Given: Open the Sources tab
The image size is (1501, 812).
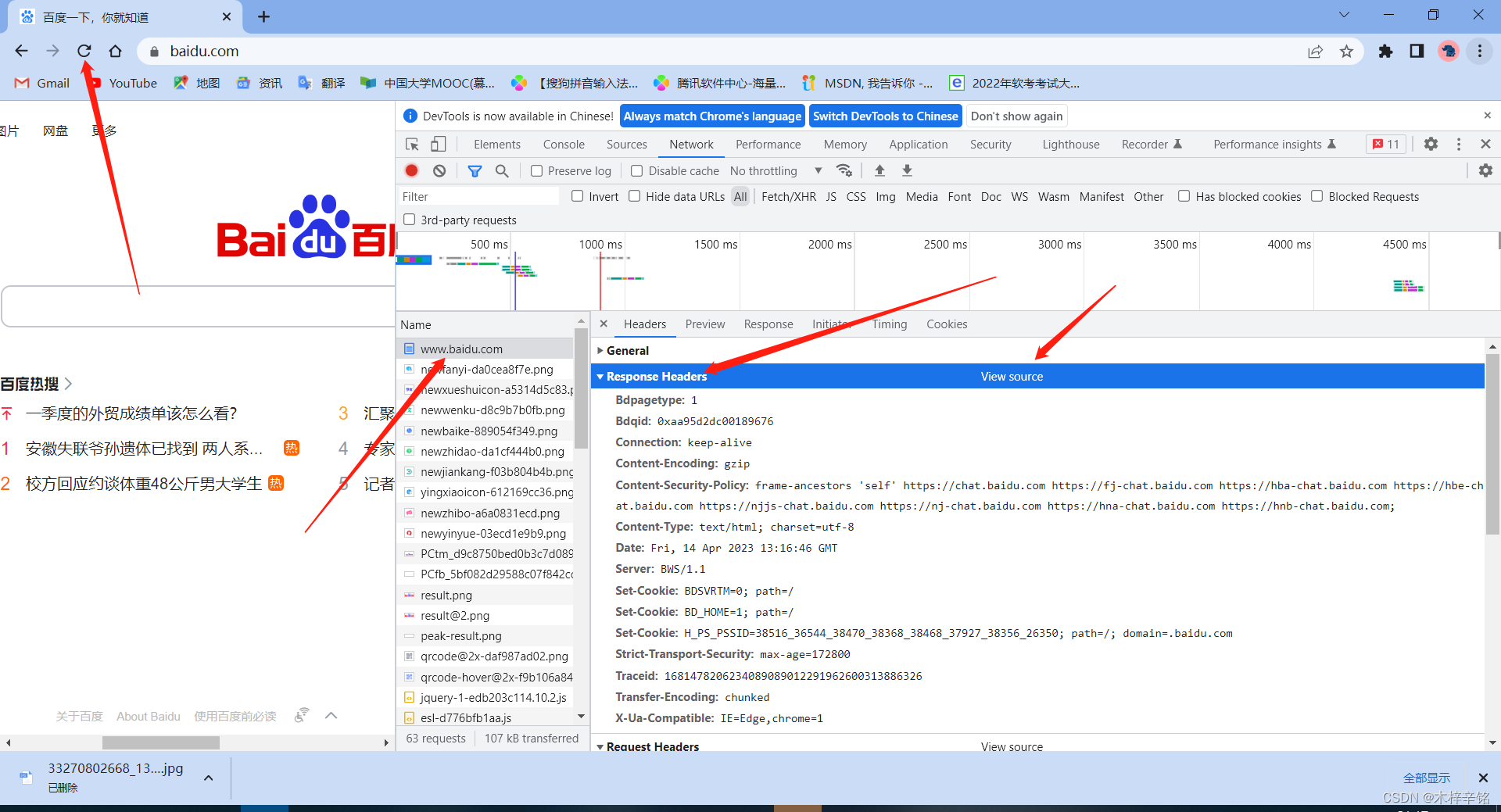Looking at the screenshot, I should [x=626, y=144].
